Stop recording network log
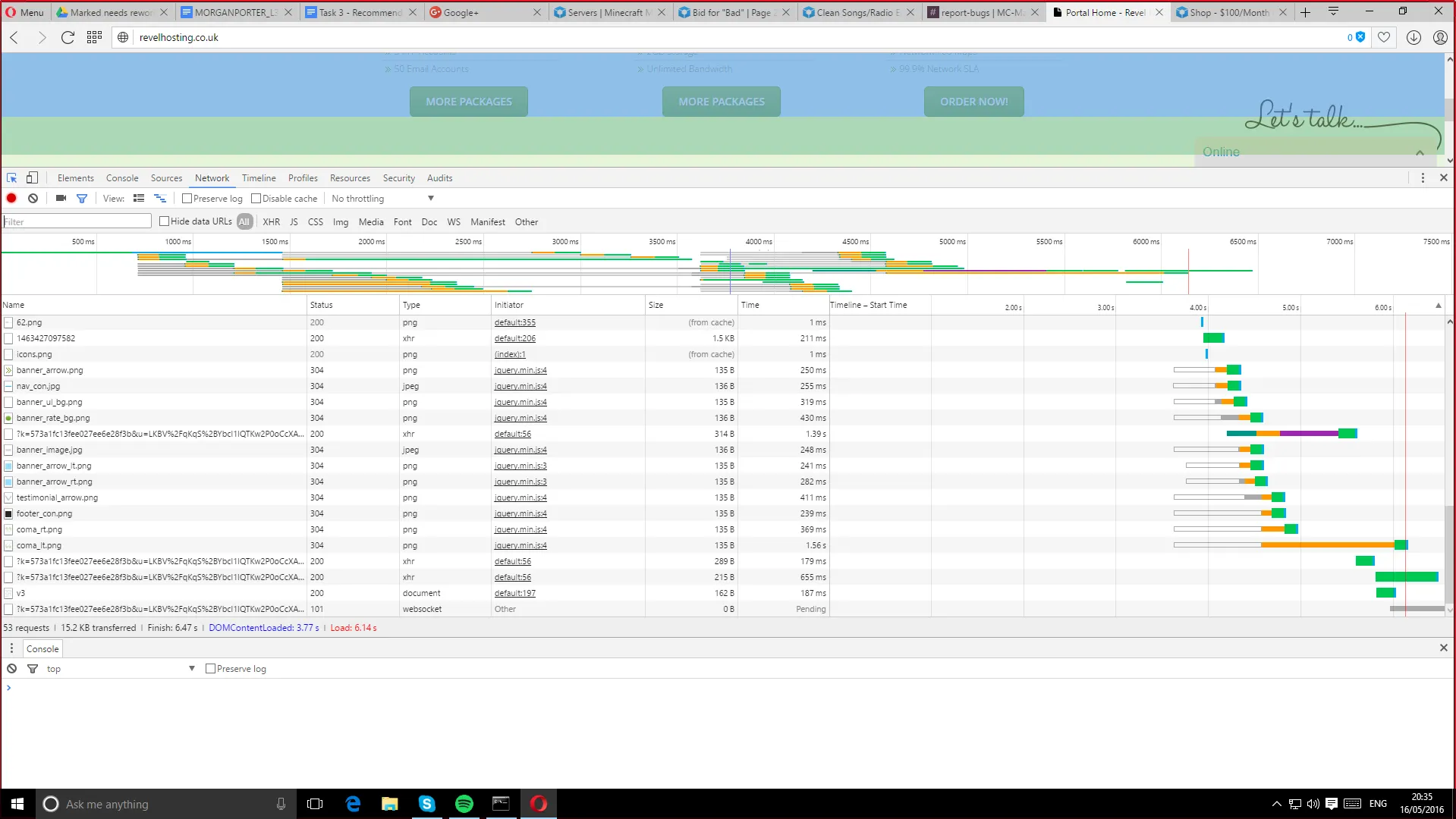This screenshot has width=1456, height=819. pyautogui.click(x=11, y=198)
